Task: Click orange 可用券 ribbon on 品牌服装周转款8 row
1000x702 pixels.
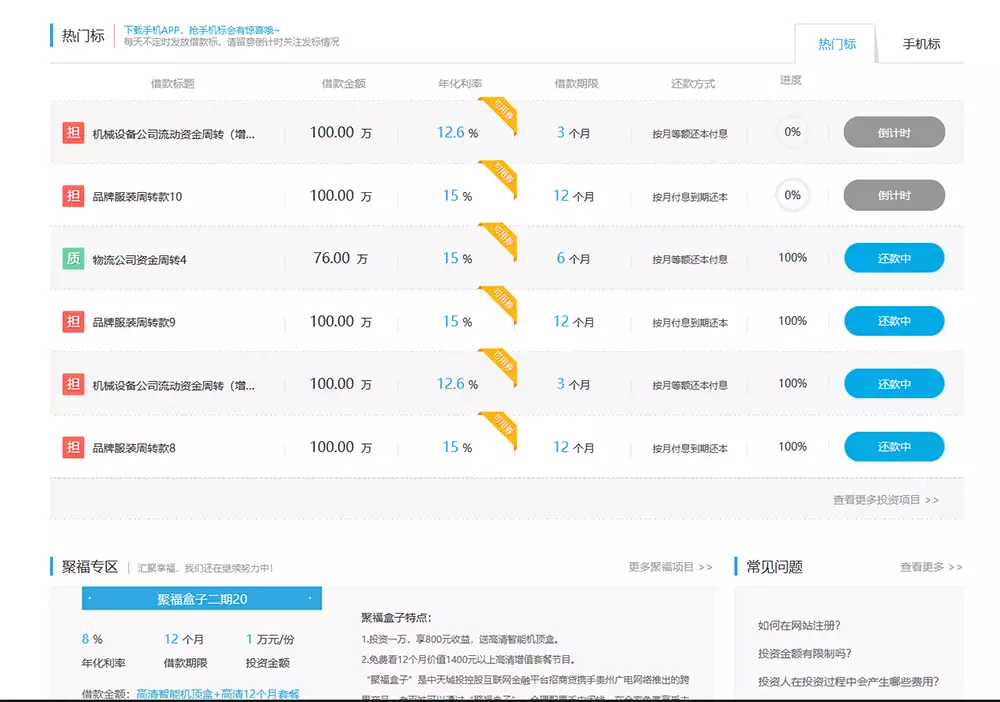Action: pyautogui.click(x=500, y=425)
